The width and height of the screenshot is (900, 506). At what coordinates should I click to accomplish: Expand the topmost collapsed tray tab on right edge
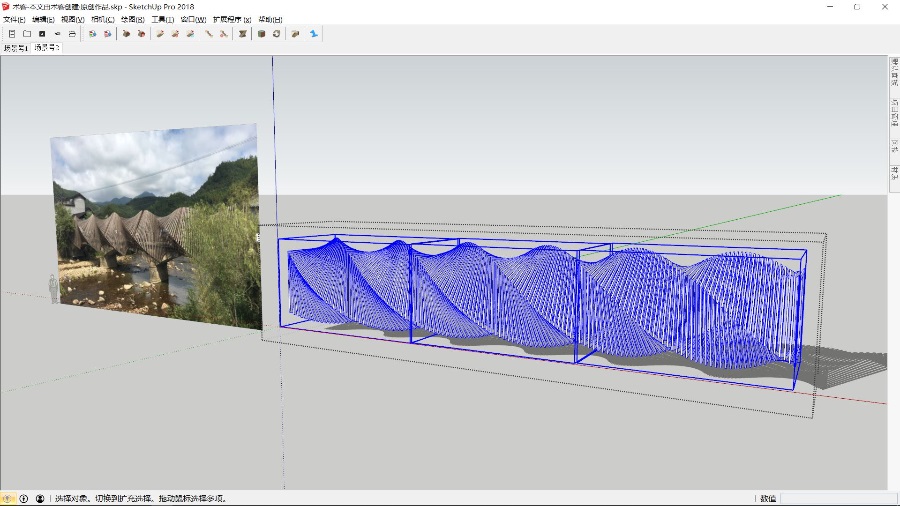coord(894,73)
